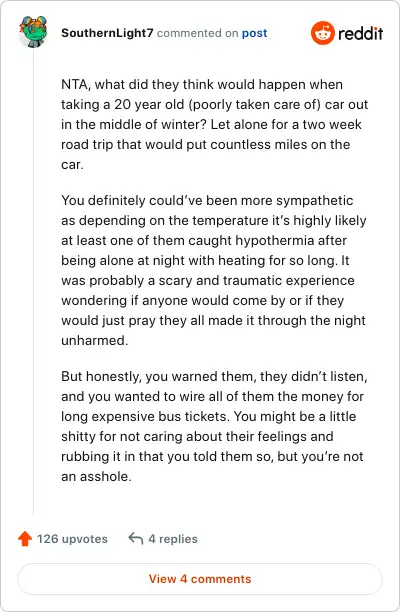The image size is (400, 612).
Task: Click the single-word line "unharmed."
Action: (x=95, y=340)
